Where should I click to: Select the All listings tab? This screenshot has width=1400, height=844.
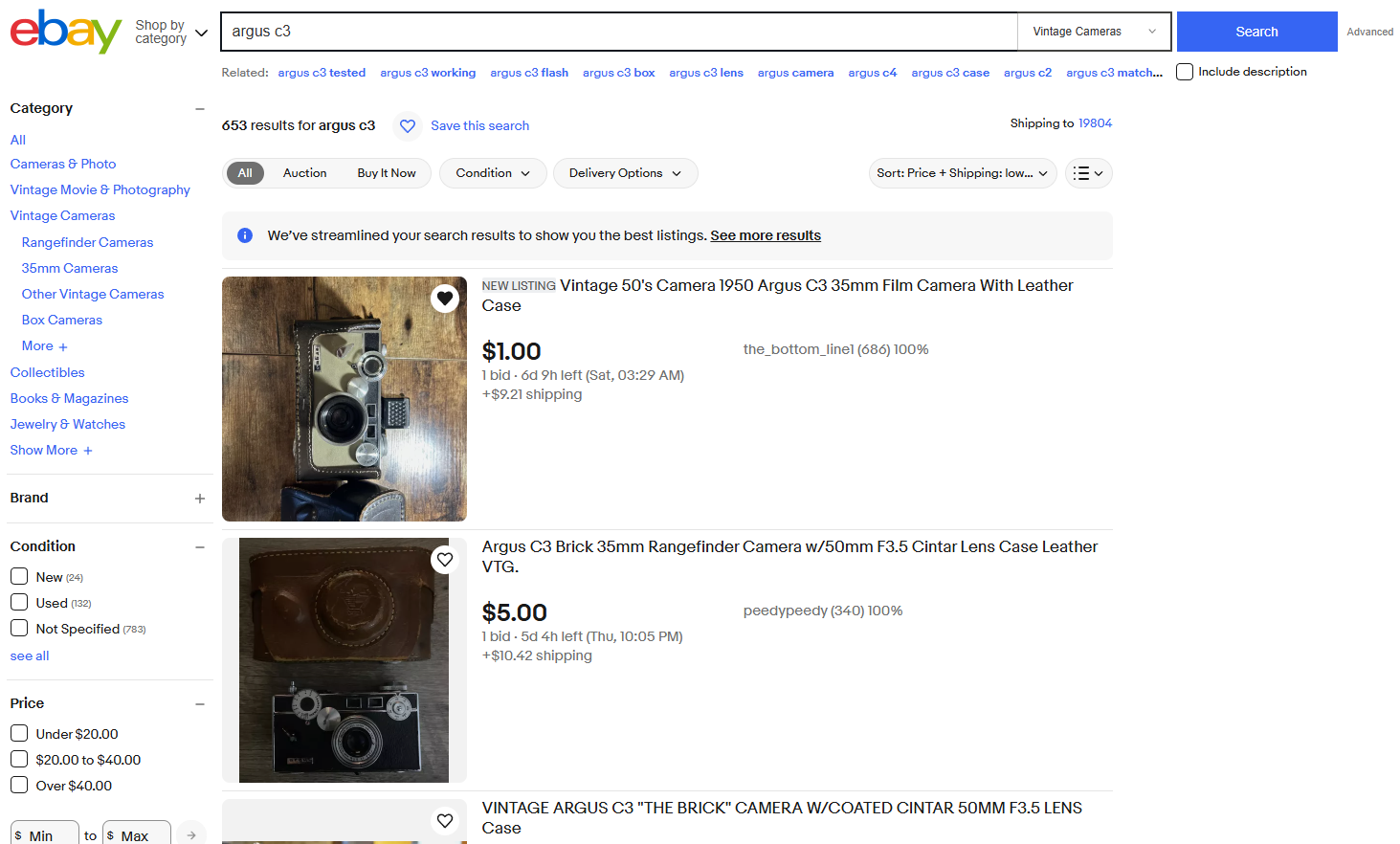245,173
